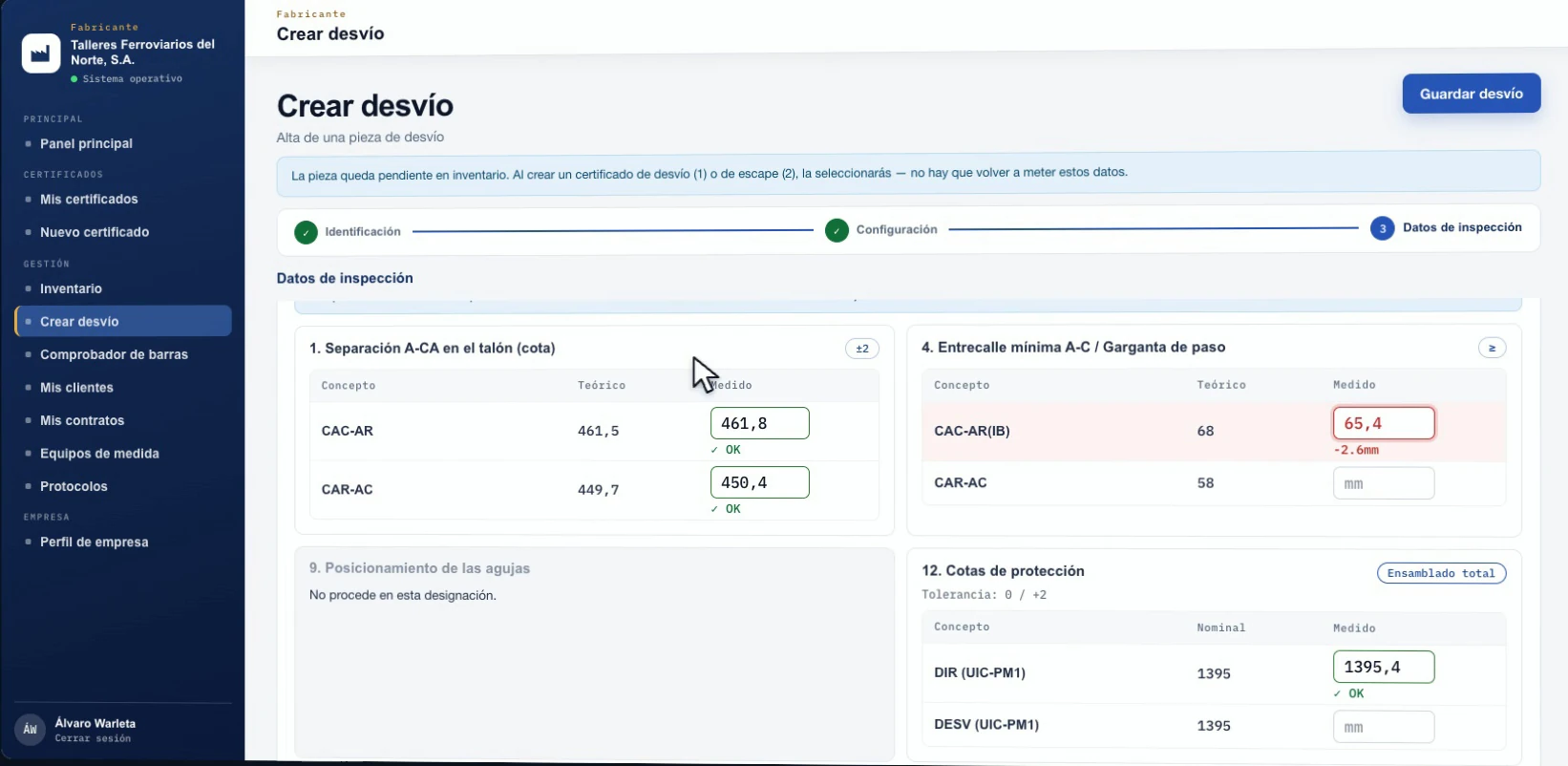The image size is (1568, 766).
Task: Open Inventario page
Action: click(71, 288)
